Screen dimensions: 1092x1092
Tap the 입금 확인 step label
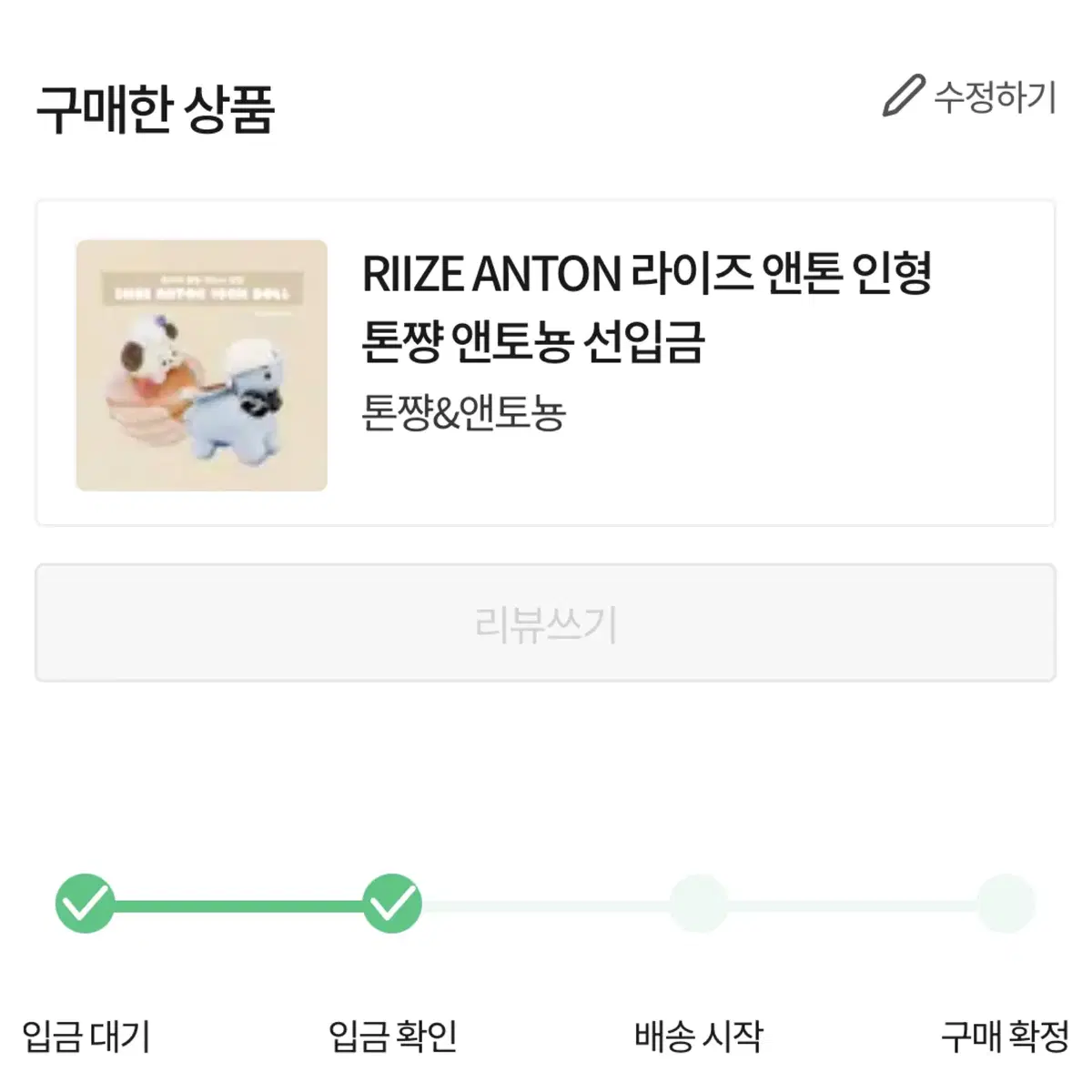tap(392, 1036)
